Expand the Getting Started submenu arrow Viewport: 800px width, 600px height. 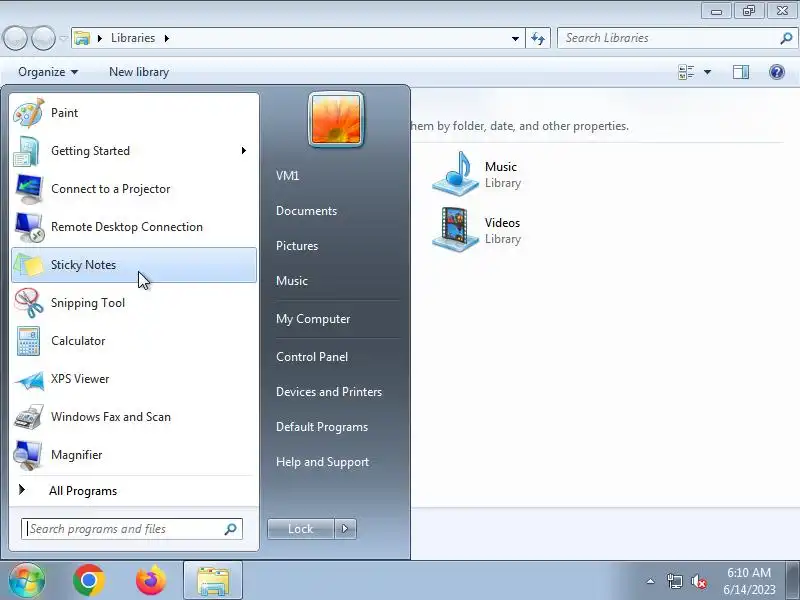coord(244,151)
